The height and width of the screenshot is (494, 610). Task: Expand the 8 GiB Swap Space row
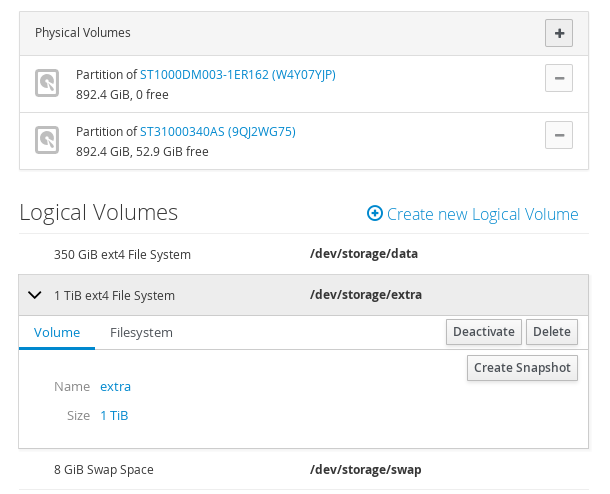pyautogui.click(x=103, y=469)
